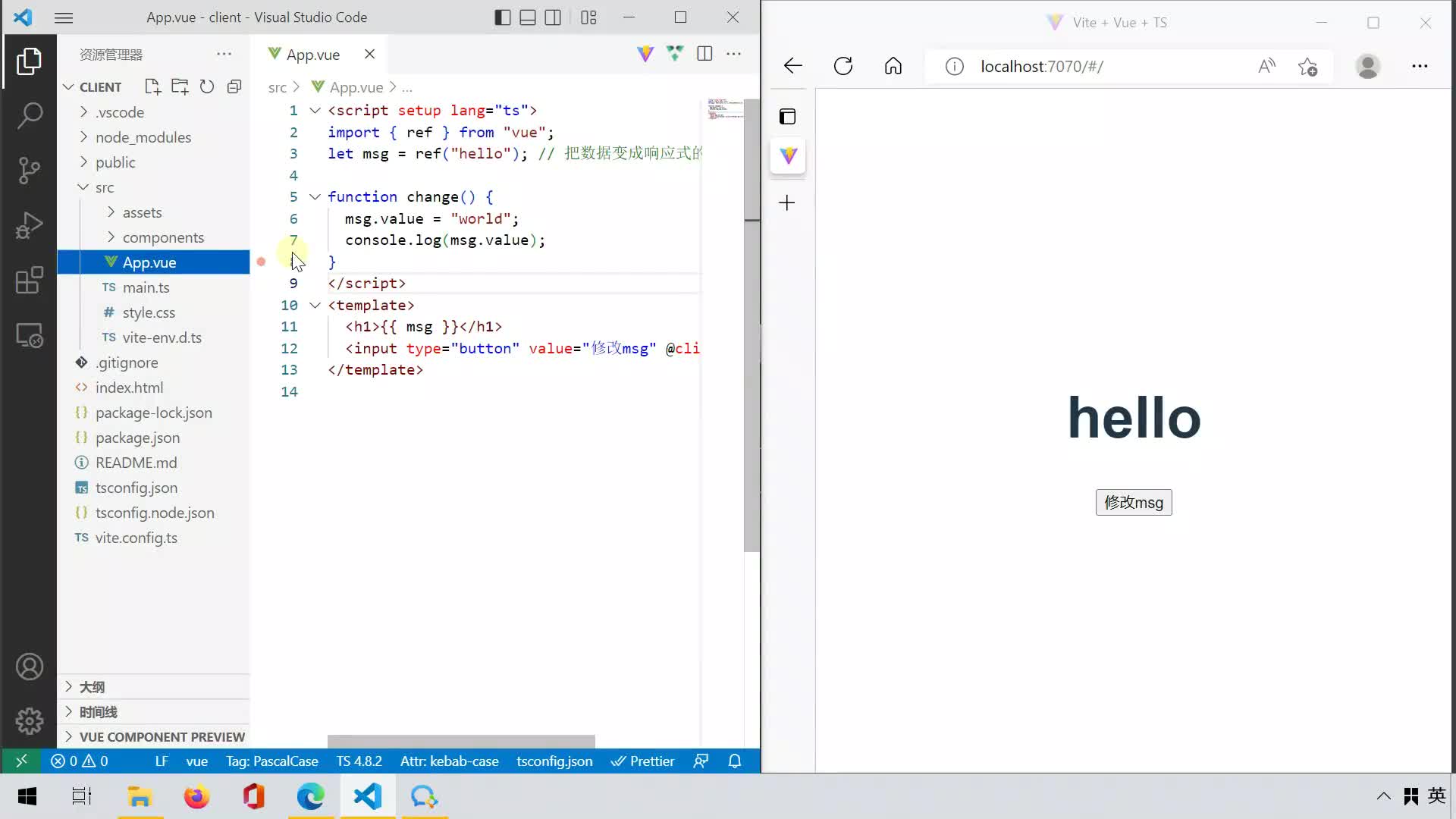Open browser settings and more menu

pyautogui.click(x=1420, y=67)
